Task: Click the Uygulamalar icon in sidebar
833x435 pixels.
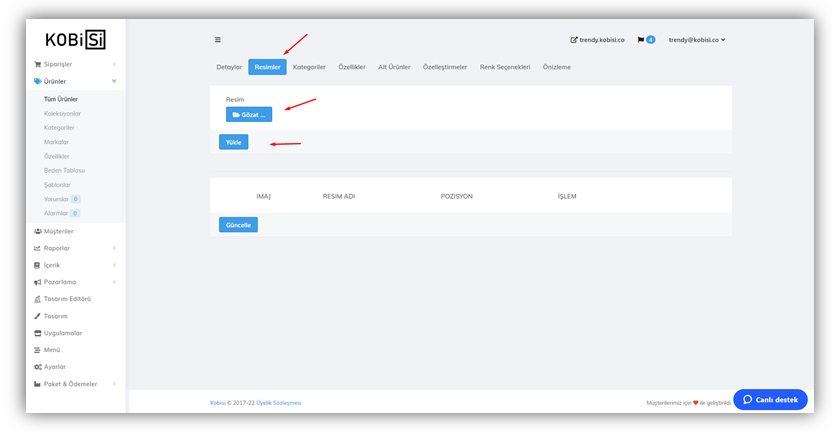Action: coord(38,333)
